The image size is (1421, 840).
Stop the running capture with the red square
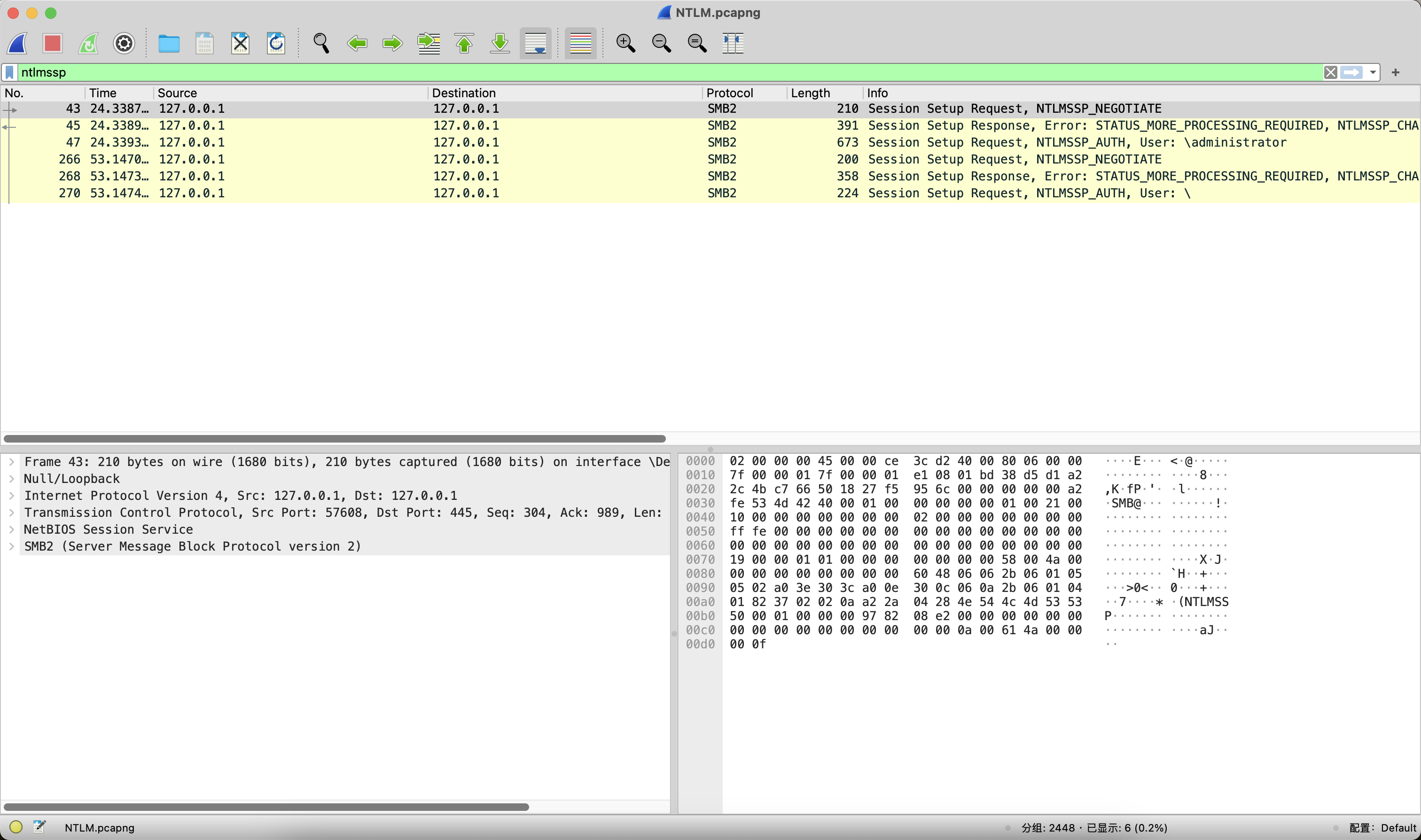pos(53,44)
